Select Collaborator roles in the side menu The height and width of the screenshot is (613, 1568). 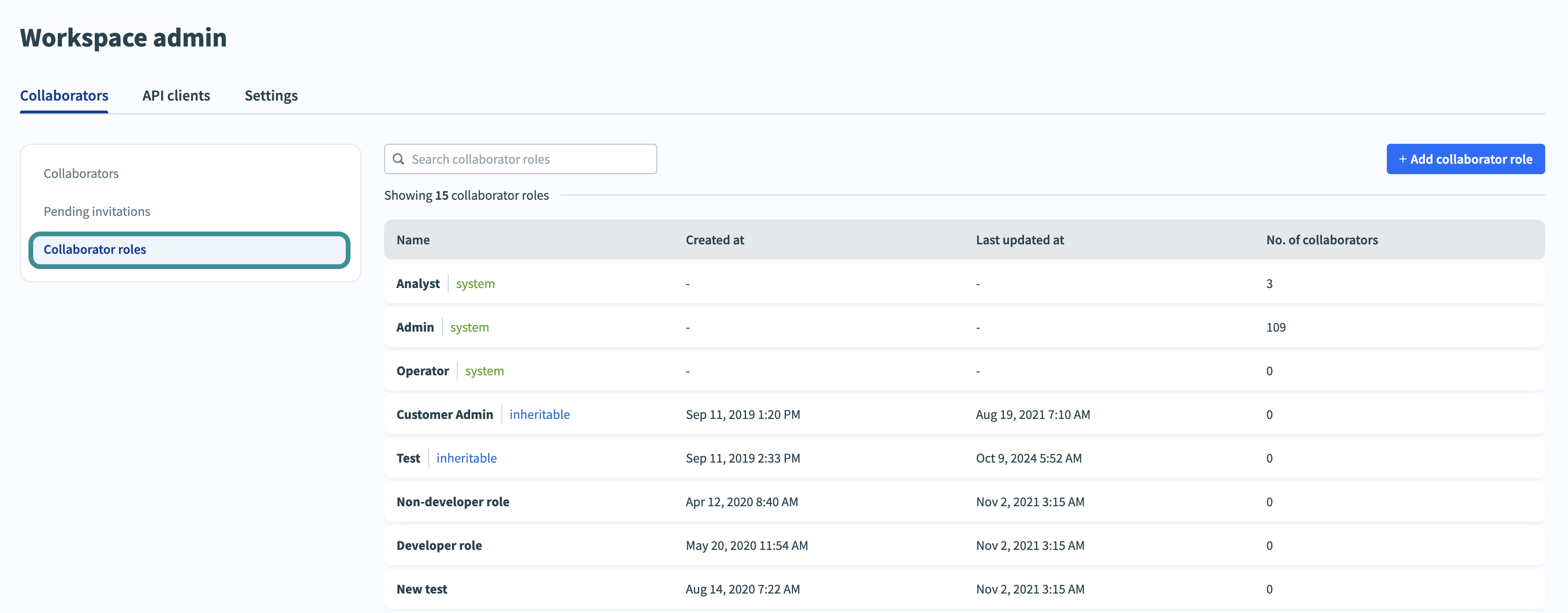(x=189, y=250)
